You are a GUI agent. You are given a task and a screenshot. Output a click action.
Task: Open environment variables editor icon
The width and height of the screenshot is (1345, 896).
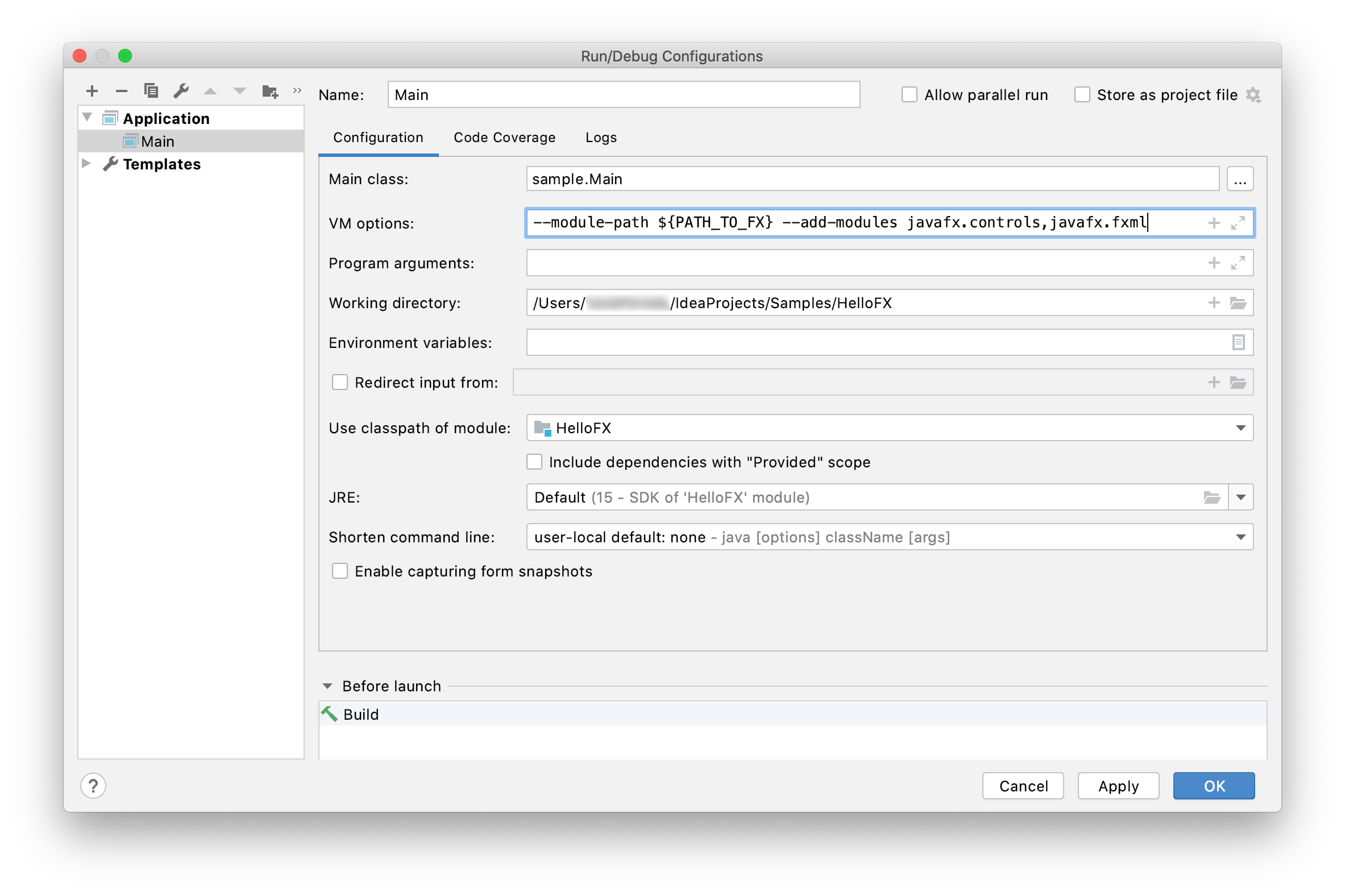point(1238,342)
